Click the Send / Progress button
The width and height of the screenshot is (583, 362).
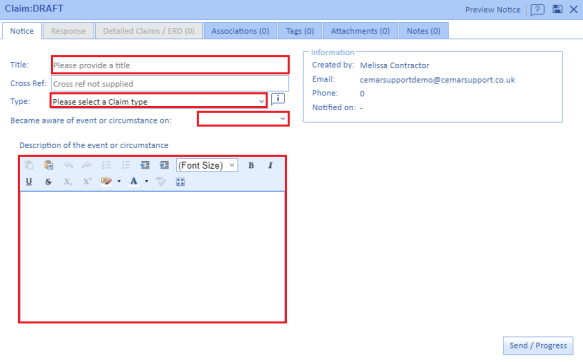[538, 346]
